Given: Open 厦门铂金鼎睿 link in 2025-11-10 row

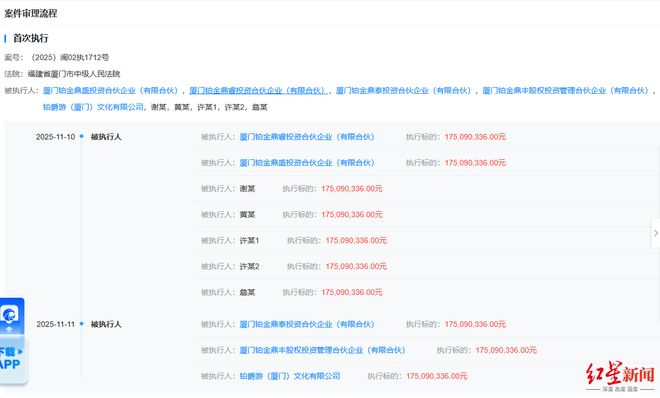Looking at the screenshot, I should tap(307, 137).
